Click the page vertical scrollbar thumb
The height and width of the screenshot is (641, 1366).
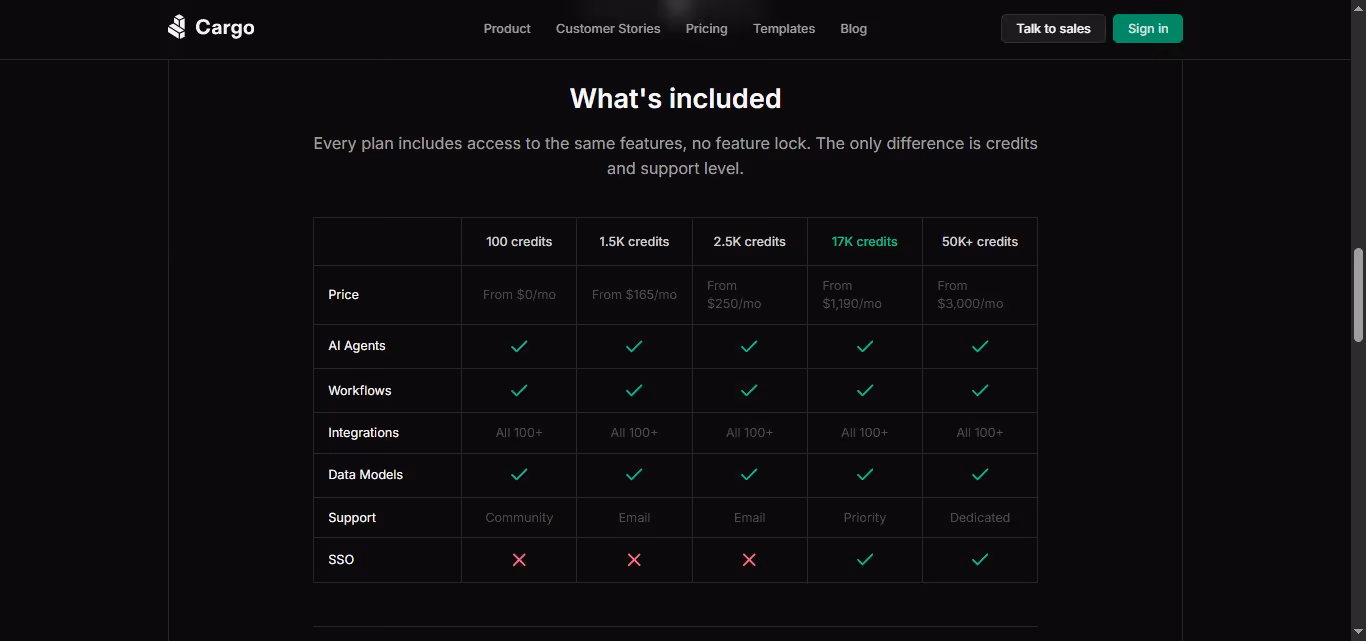coord(1358,296)
